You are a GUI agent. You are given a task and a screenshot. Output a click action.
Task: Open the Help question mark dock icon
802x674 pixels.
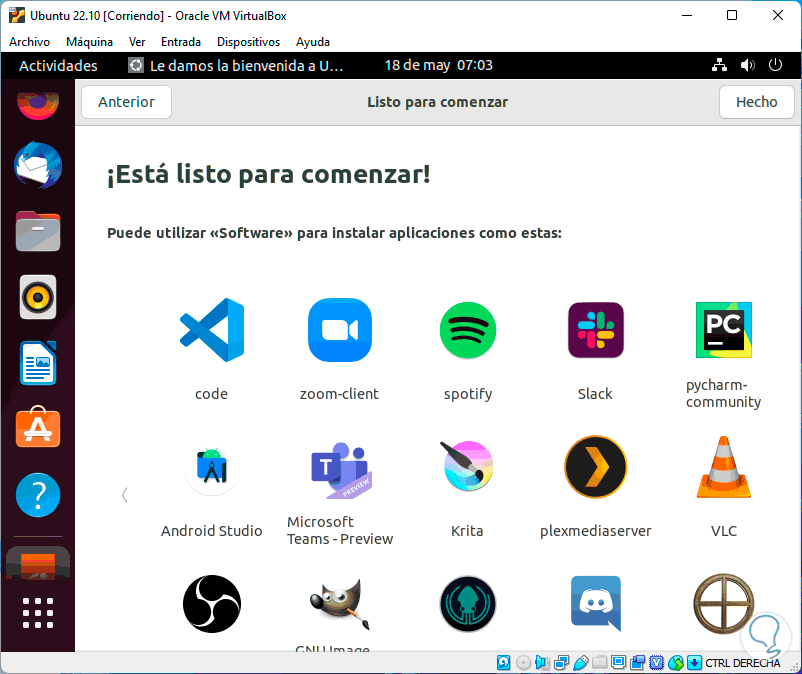[38, 495]
